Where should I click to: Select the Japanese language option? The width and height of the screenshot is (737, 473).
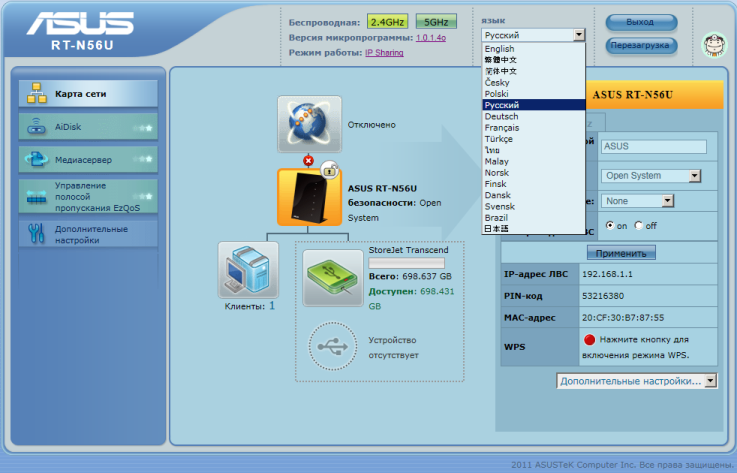[533, 229]
